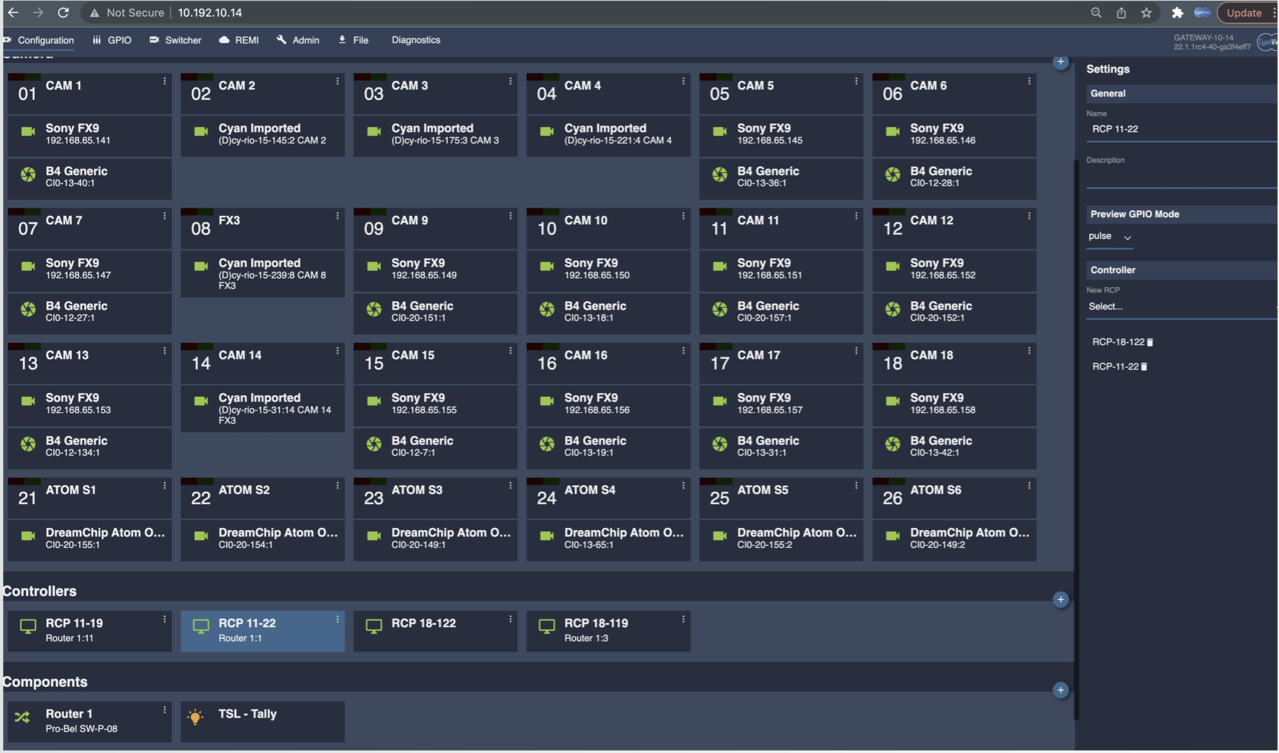Open the three-dot menu on CAM 6

(x=1029, y=82)
